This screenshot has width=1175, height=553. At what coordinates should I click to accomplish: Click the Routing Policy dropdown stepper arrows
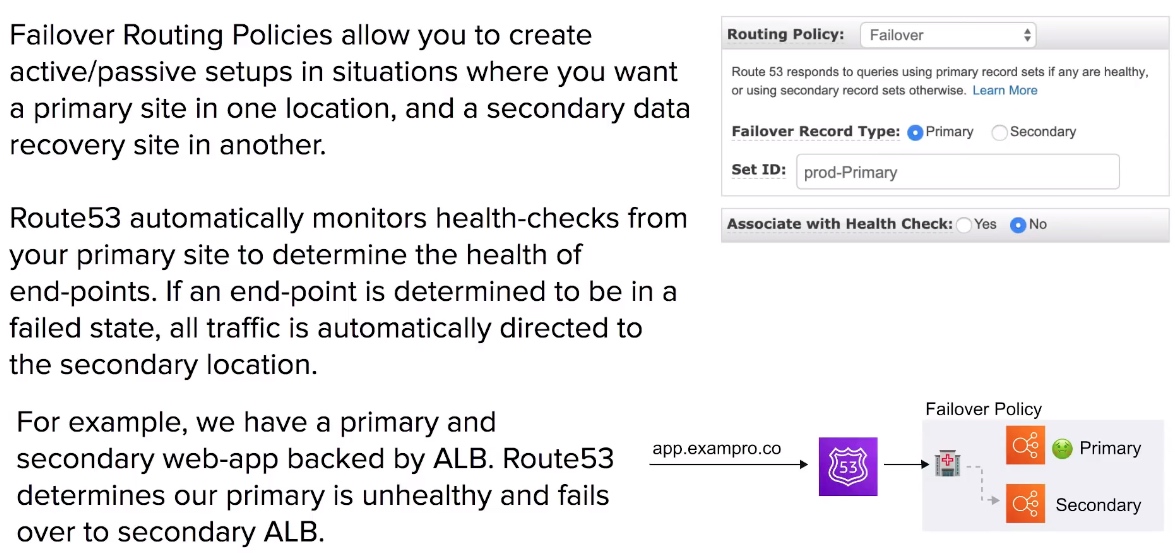coord(1027,35)
